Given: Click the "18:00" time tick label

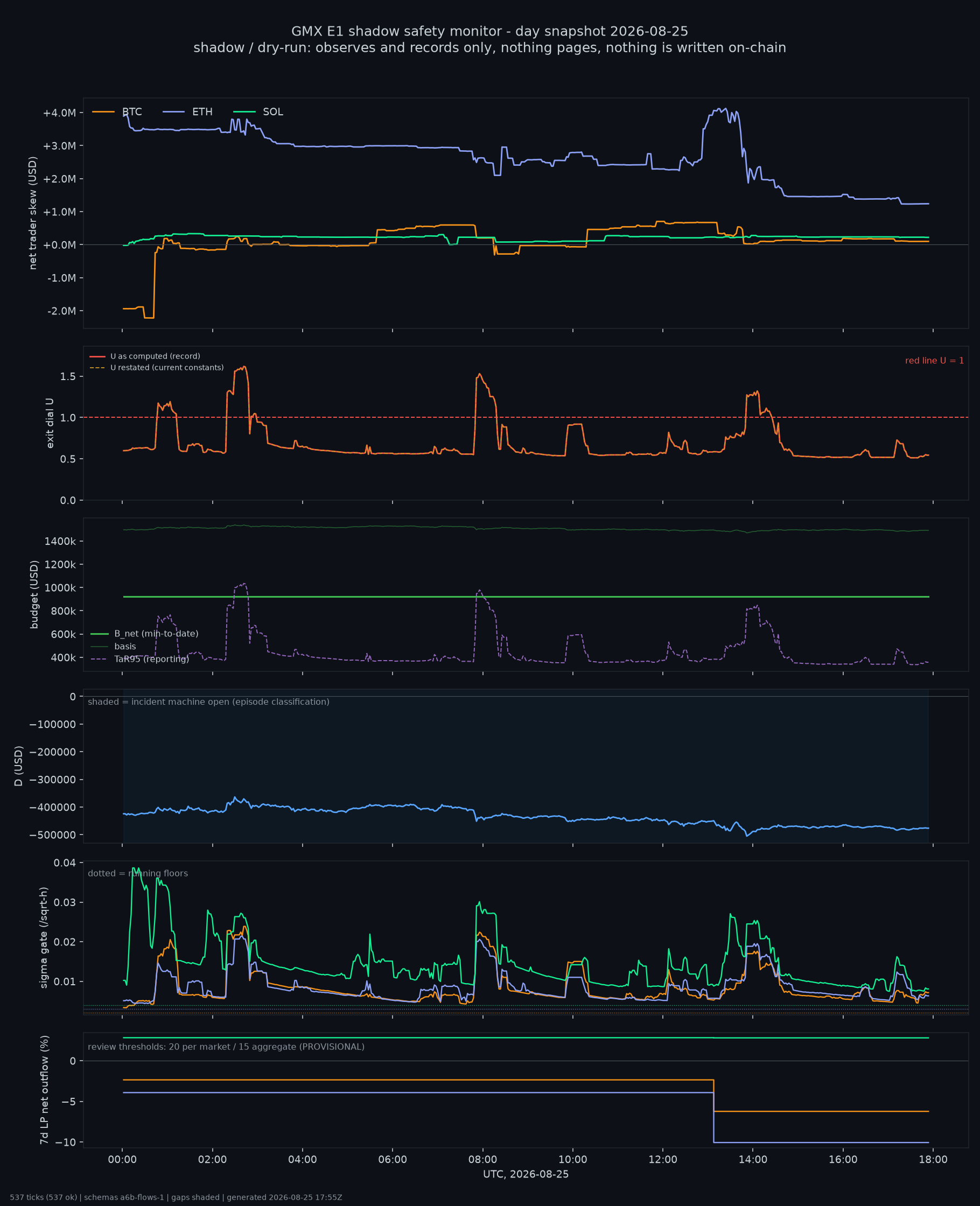Looking at the screenshot, I should (x=933, y=1160).
